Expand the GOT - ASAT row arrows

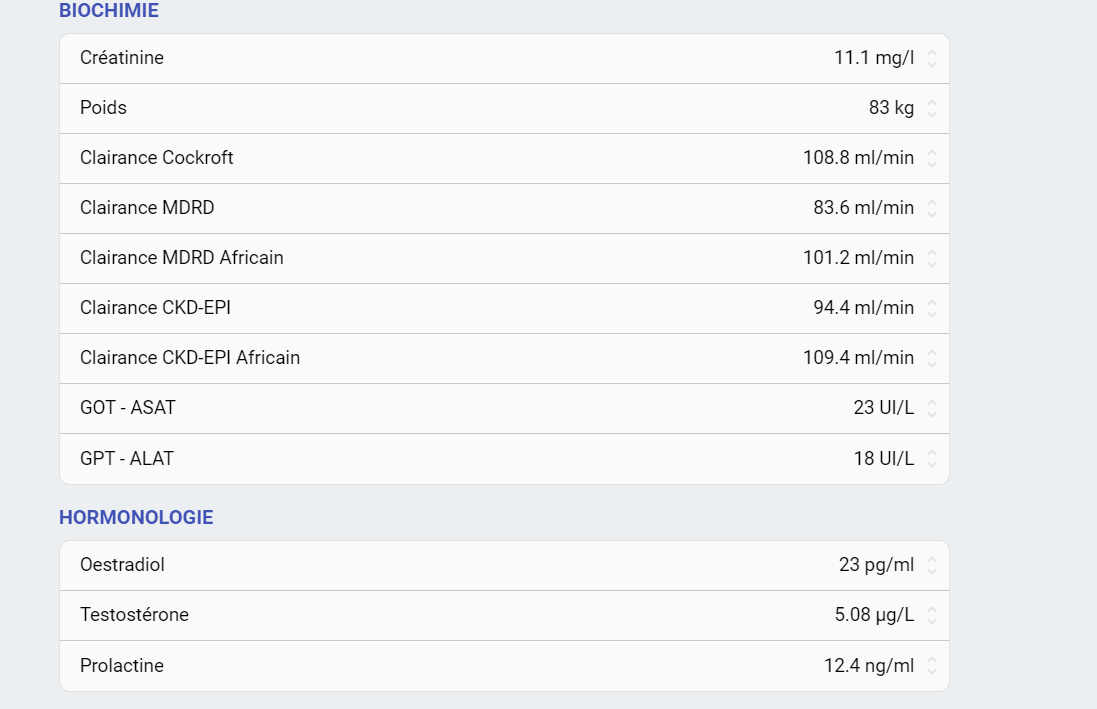click(x=931, y=408)
